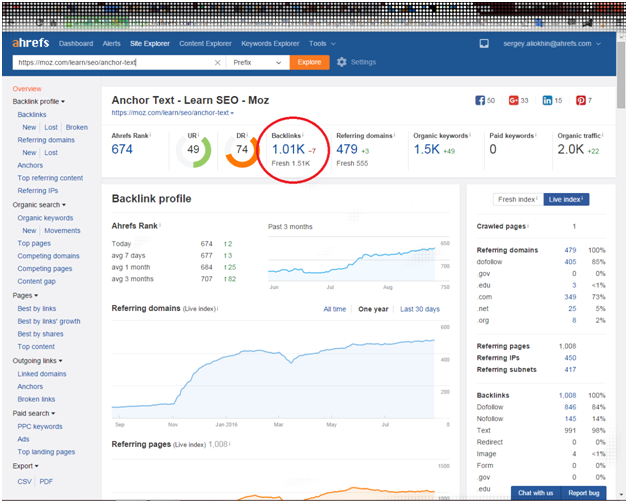Screen dimensions: 628x503
Task: Click the orange Explore button
Action: tap(309, 62)
